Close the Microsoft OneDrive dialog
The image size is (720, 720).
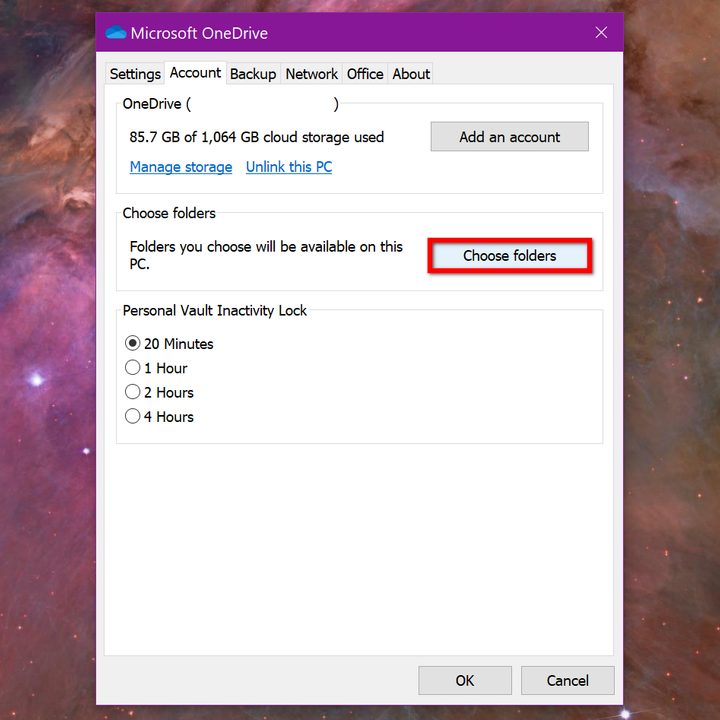(x=601, y=32)
